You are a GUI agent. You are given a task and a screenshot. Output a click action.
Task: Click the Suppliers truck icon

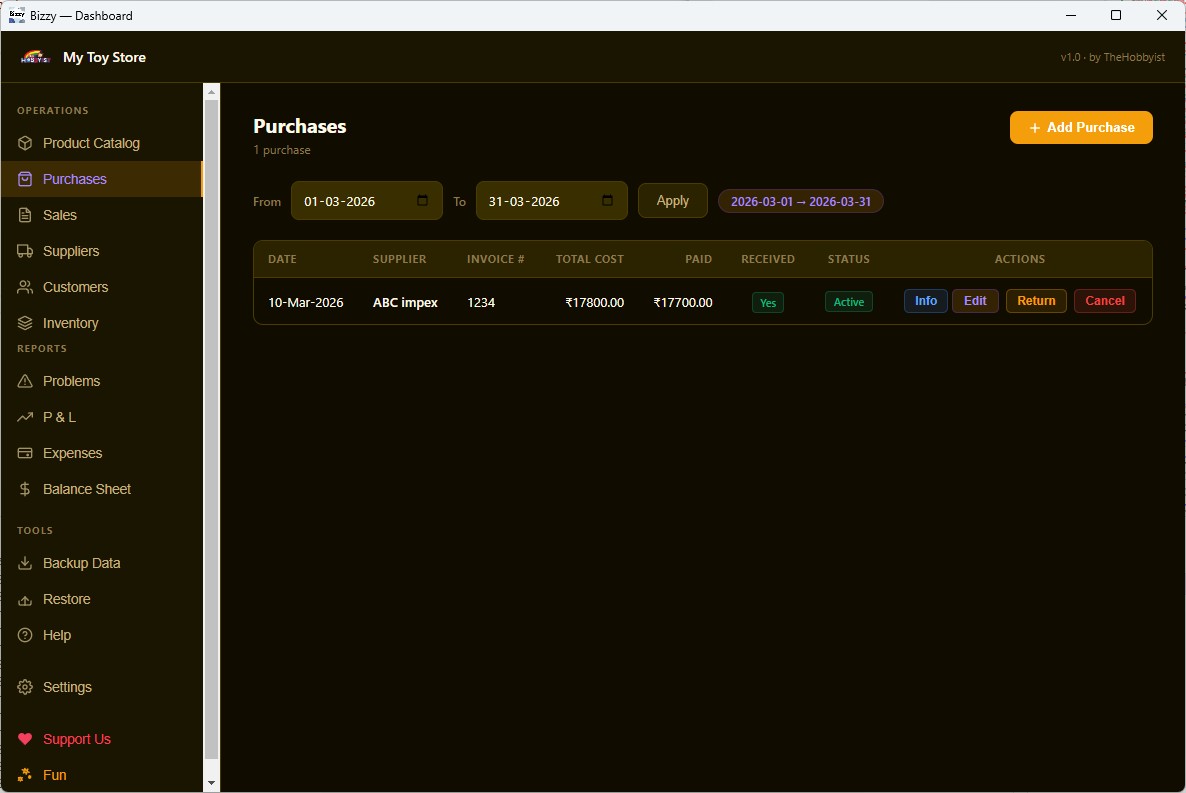(x=25, y=251)
